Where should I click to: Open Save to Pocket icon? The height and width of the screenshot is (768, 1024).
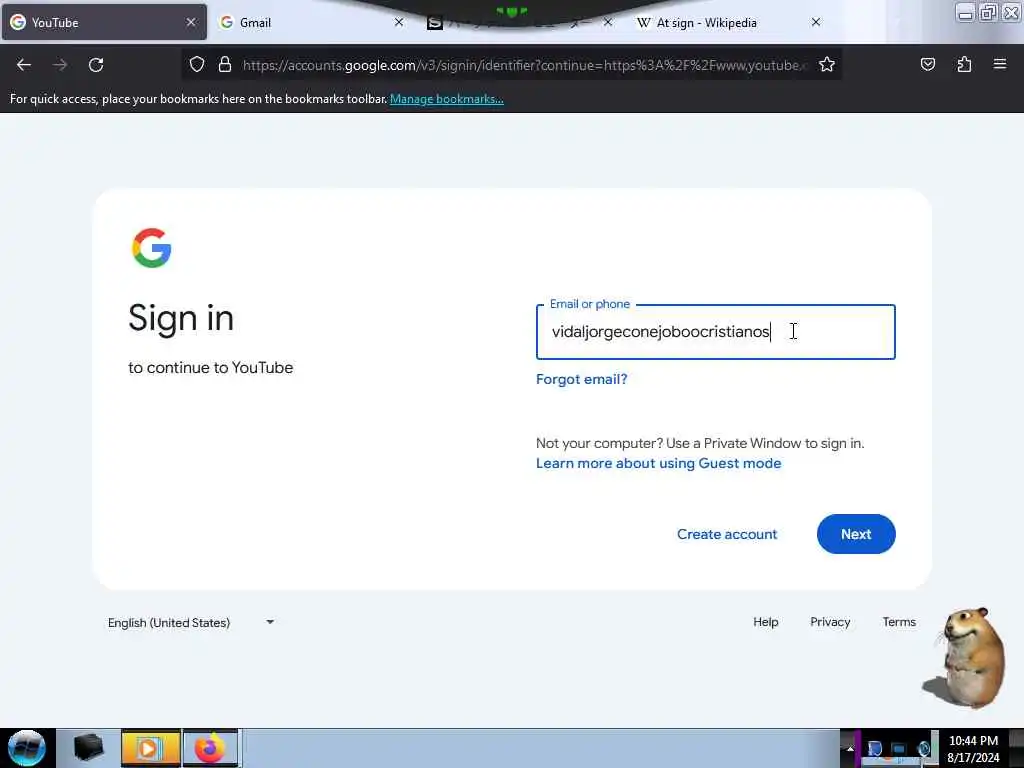click(927, 65)
